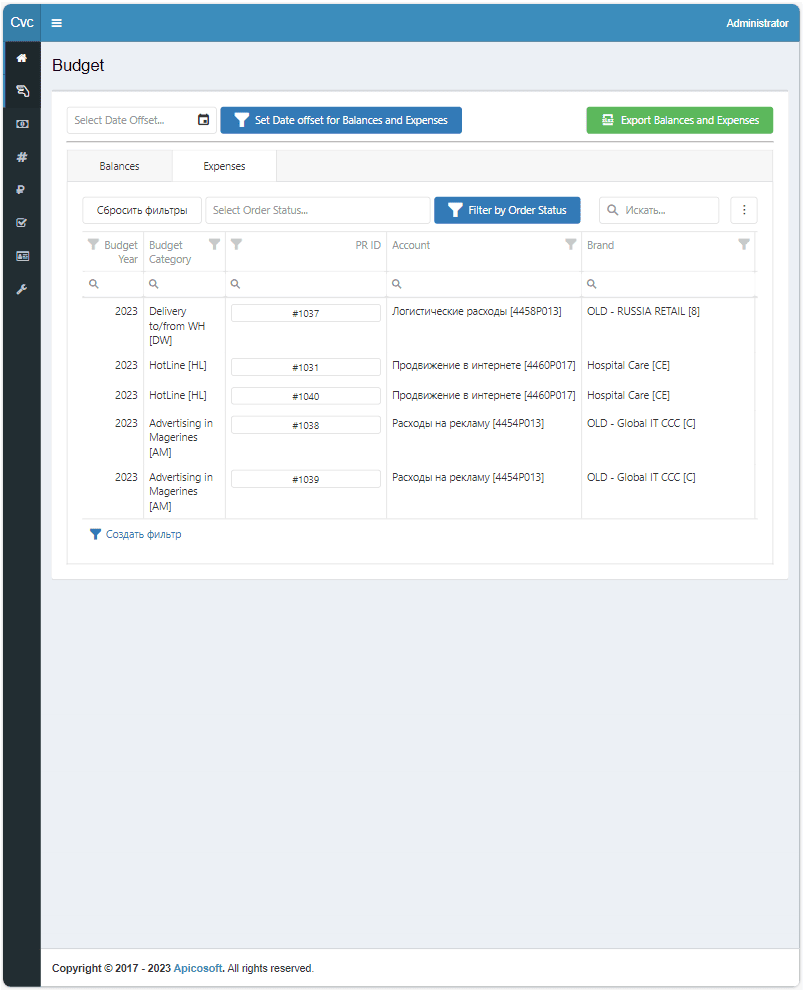The width and height of the screenshot is (803, 990).
Task: Open the Budget Category column filter
Action: 214,244
